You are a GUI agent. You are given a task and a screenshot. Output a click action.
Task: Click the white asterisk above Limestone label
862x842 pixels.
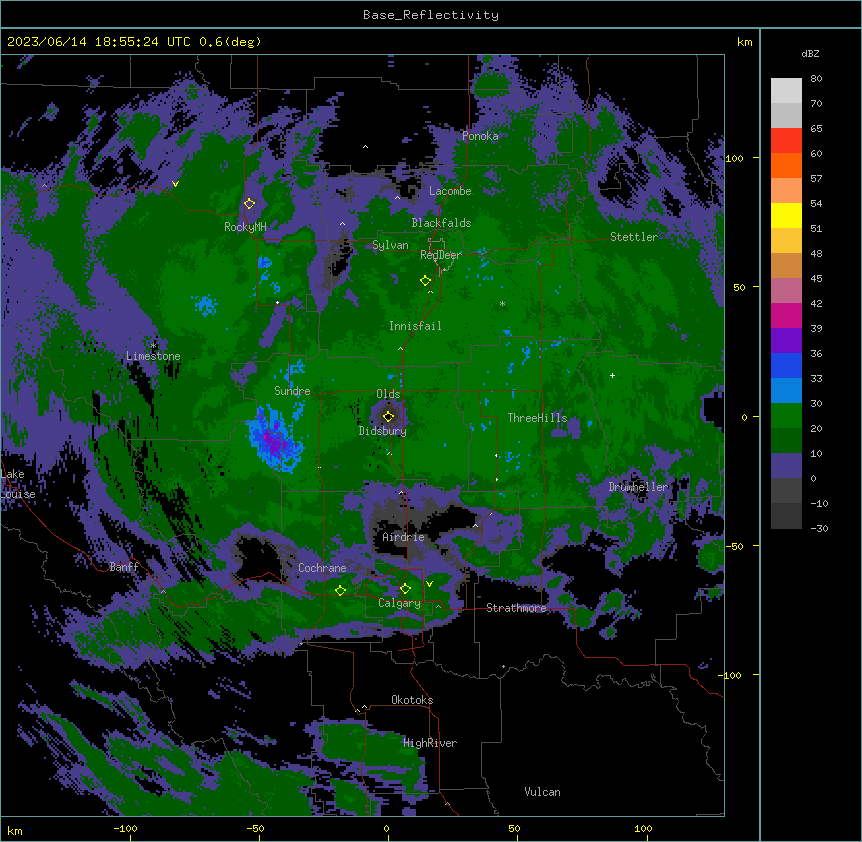coord(153,345)
